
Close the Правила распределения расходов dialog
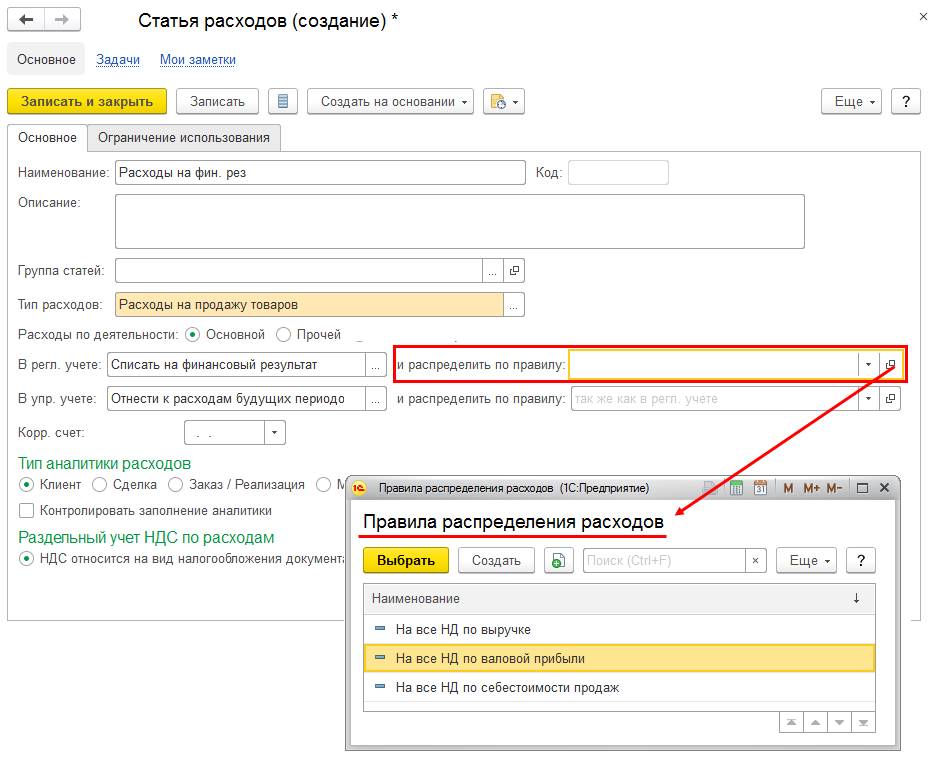point(885,488)
